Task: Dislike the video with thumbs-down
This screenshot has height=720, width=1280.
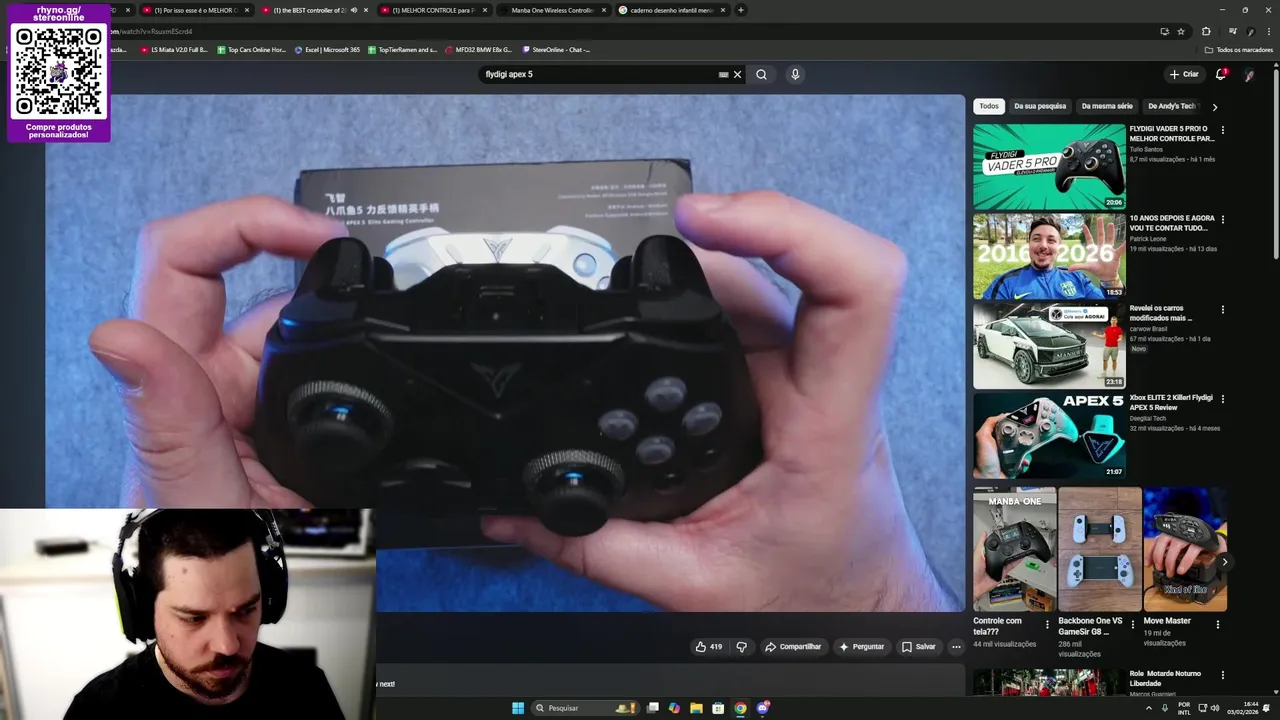Action: 741,647
